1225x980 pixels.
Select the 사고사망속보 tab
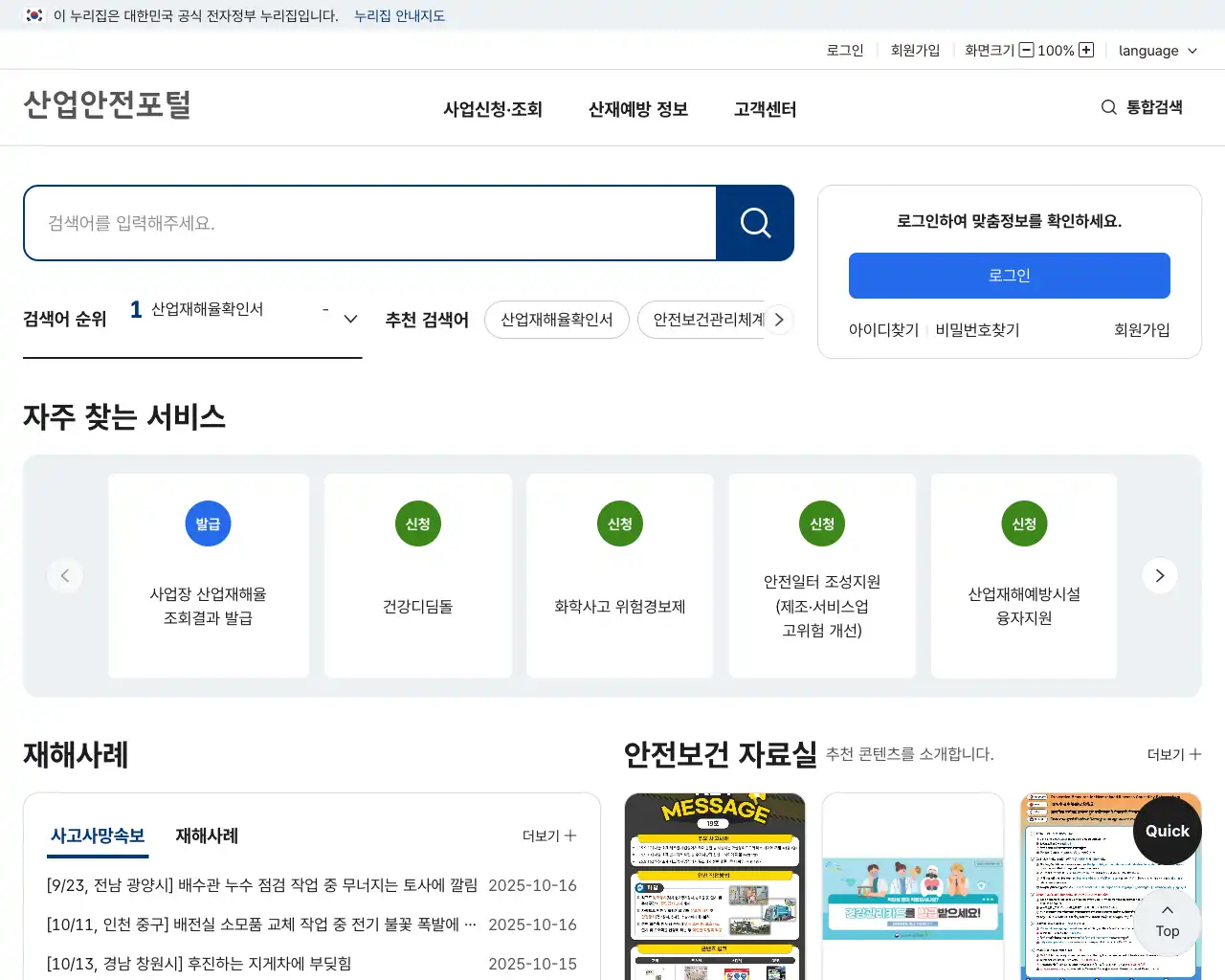click(98, 835)
